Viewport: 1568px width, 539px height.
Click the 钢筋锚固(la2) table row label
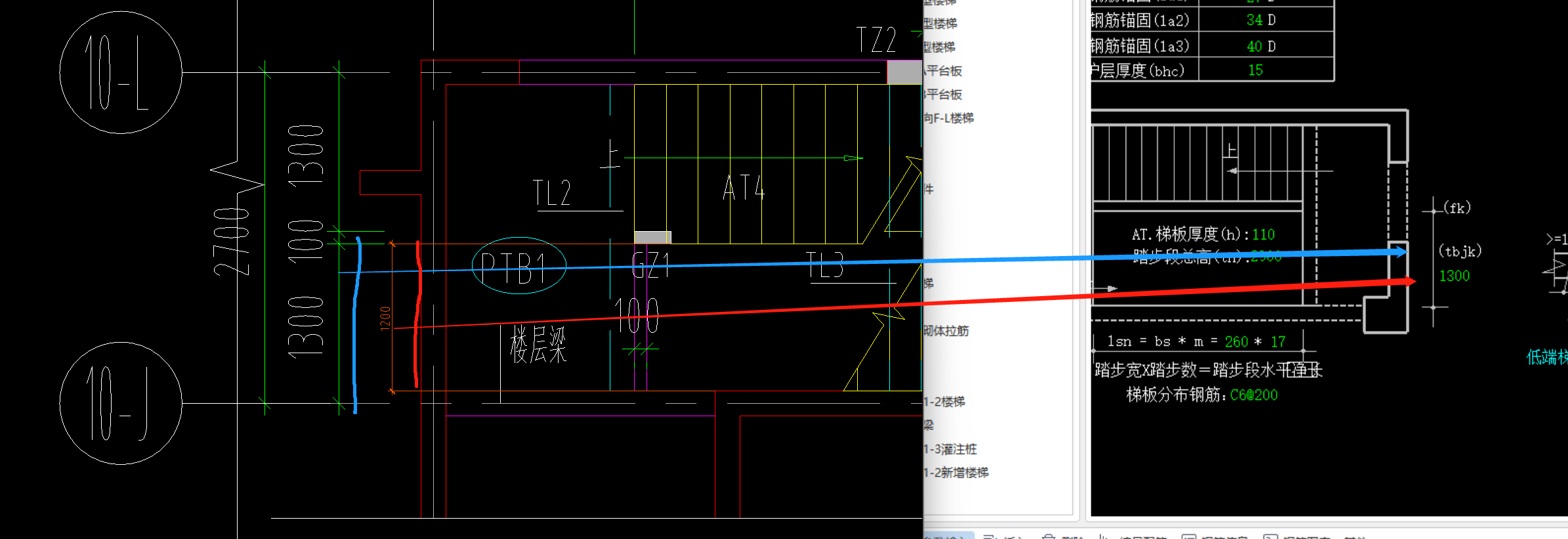pyautogui.click(x=1140, y=20)
